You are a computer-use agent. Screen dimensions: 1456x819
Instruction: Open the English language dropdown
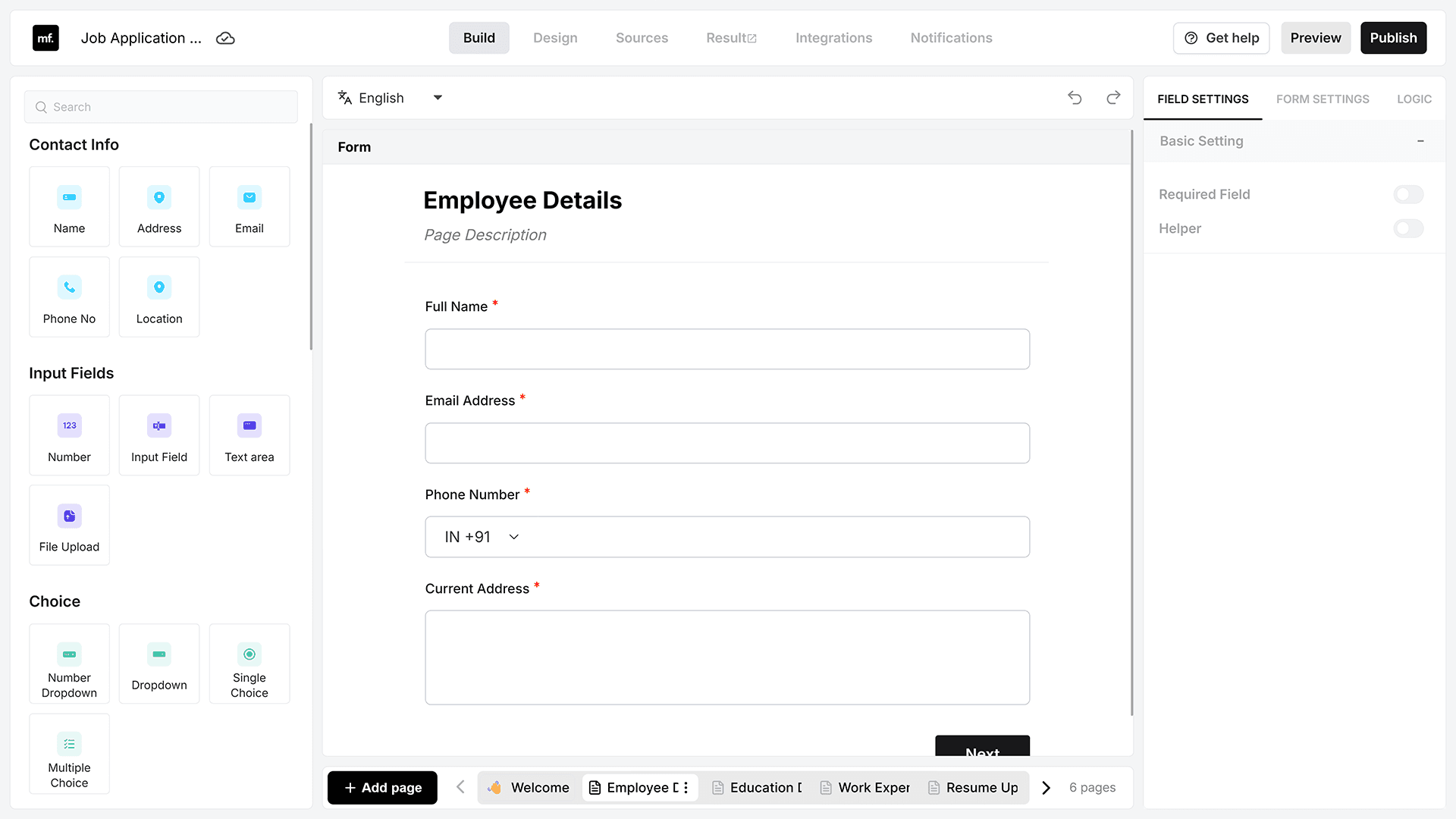390,98
